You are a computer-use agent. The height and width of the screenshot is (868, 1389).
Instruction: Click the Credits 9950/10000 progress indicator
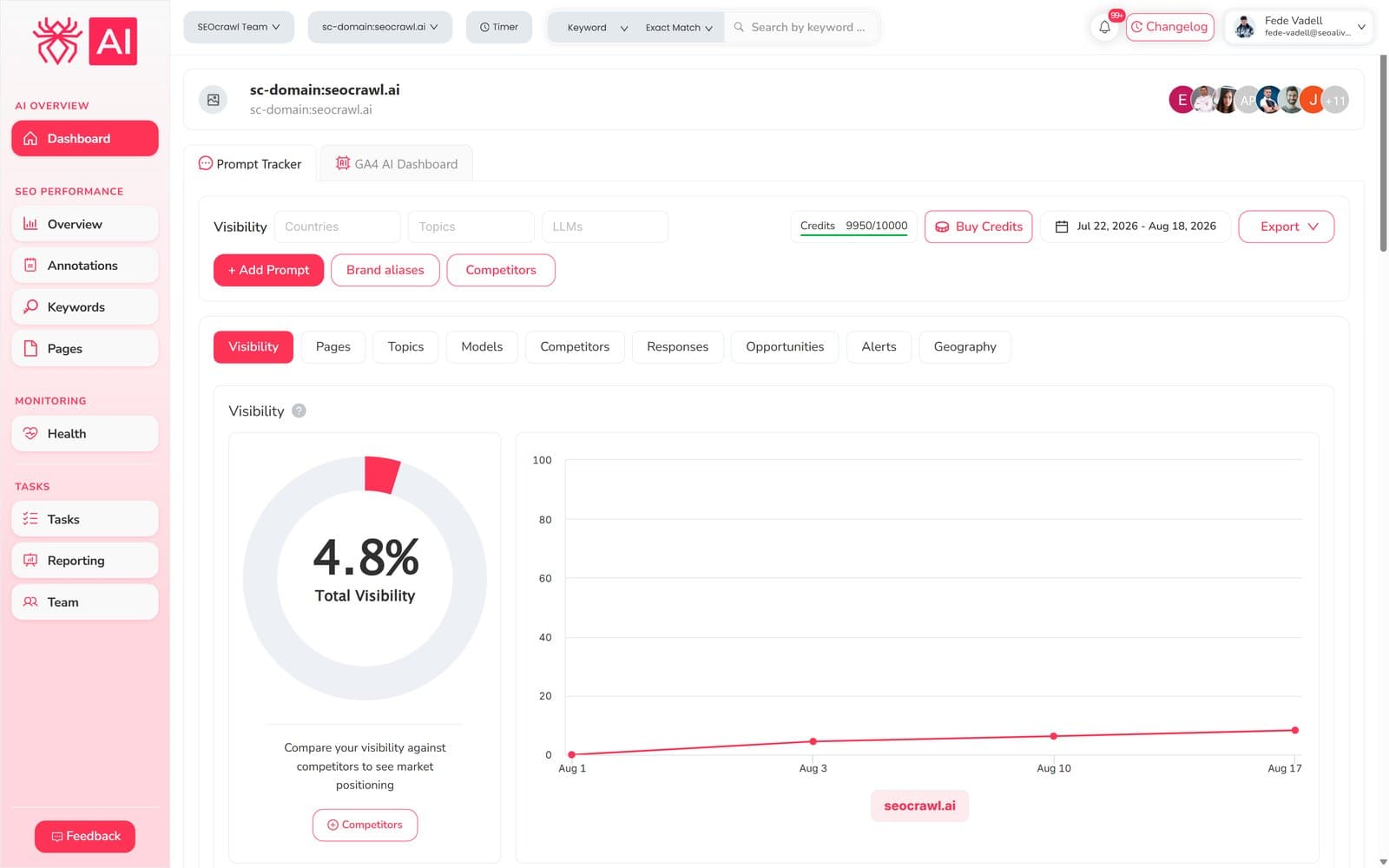click(x=853, y=227)
